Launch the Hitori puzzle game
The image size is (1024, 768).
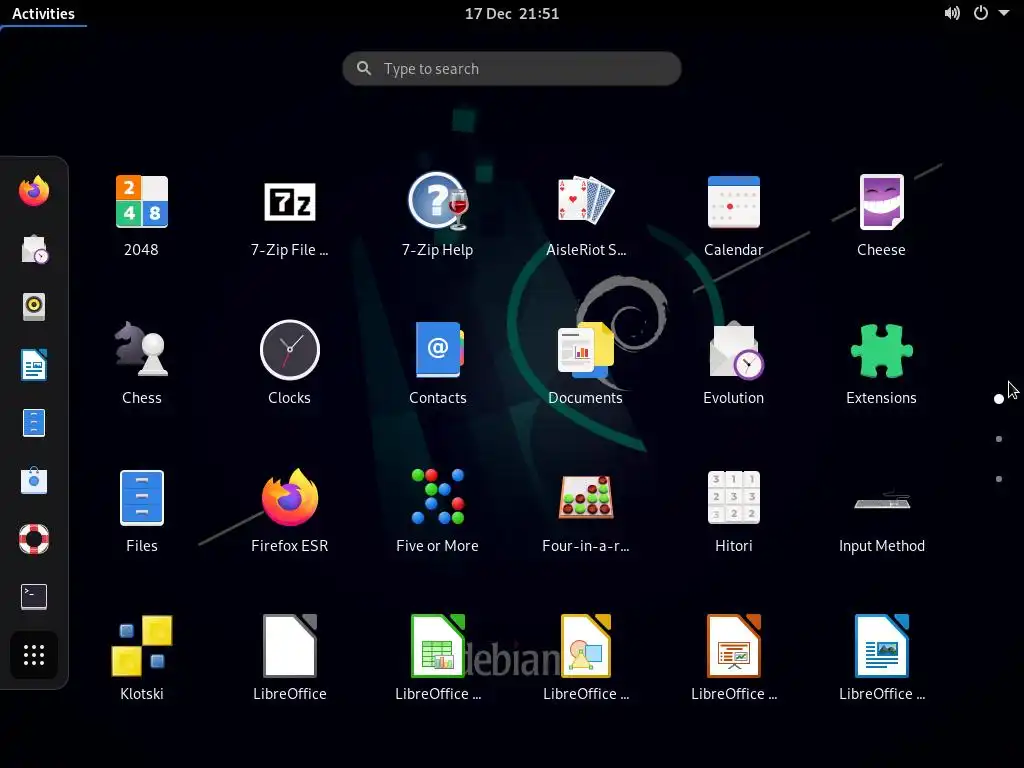point(733,497)
